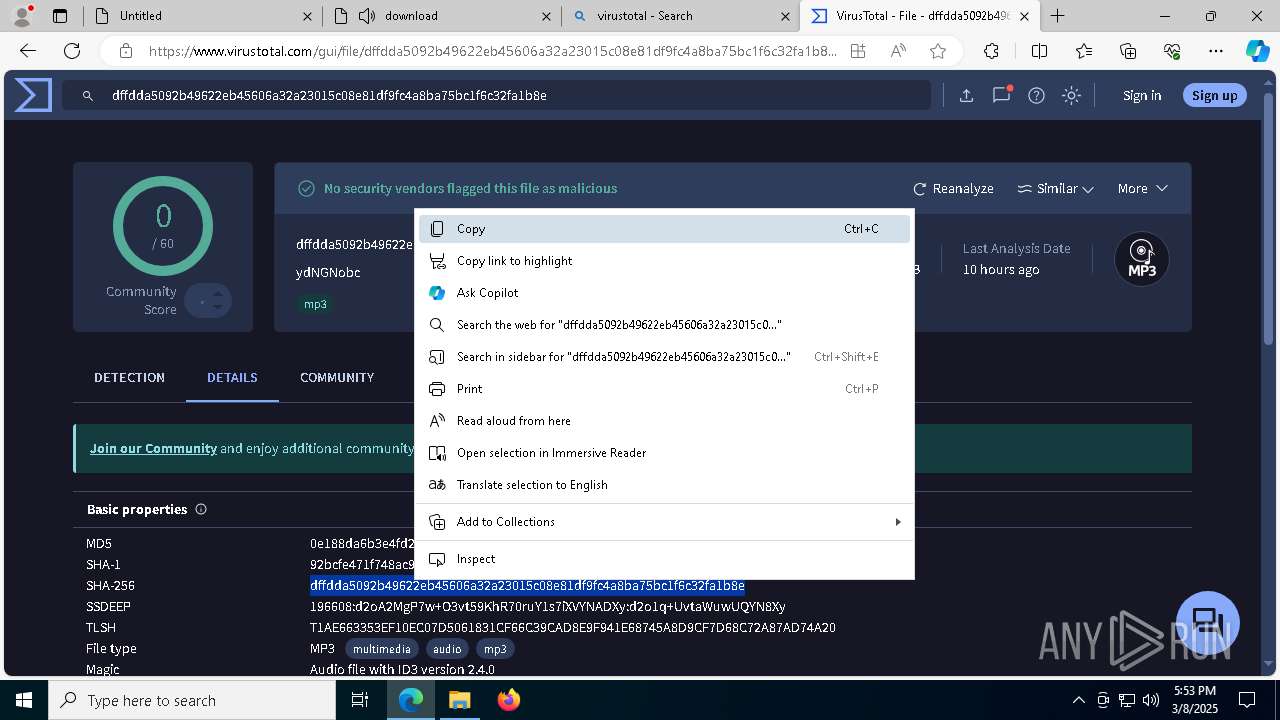Select Inspect from context menu
This screenshot has width=1280, height=720.
(664, 559)
